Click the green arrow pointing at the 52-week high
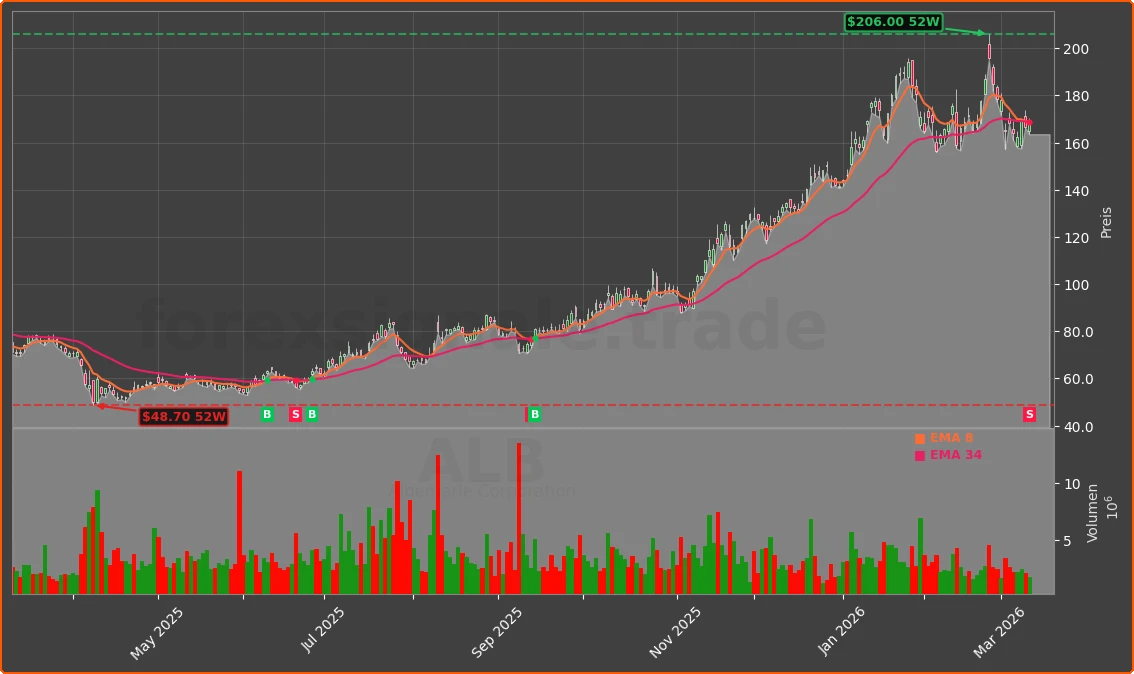 [975, 33]
